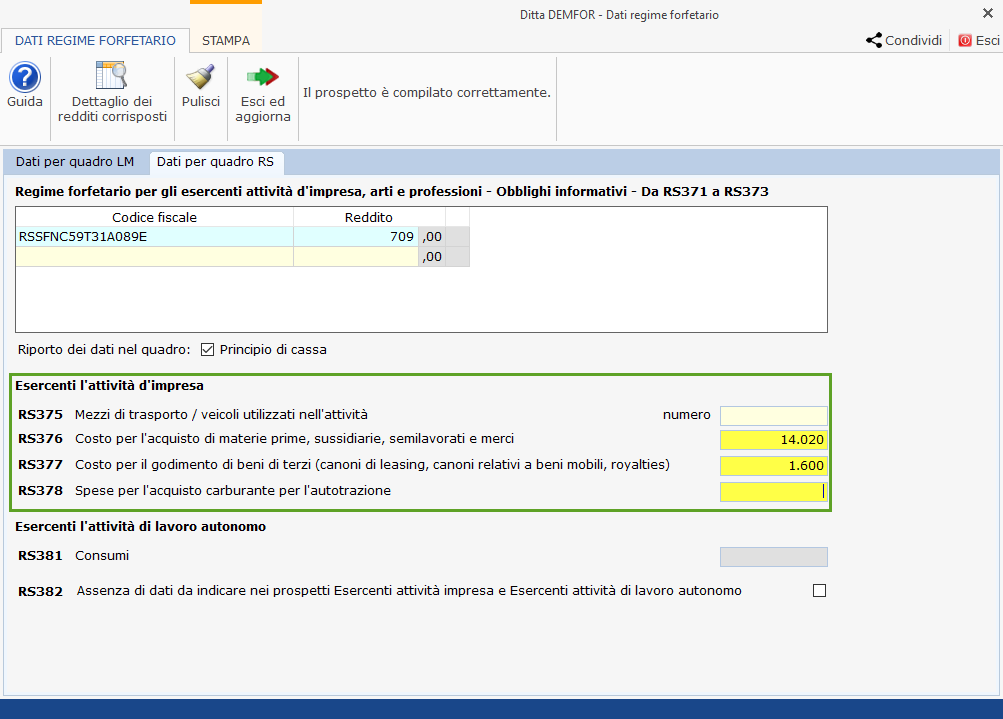Click the RS378 carburante expense field
Image resolution: width=1003 pixels, height=719 pixels.
773,491
